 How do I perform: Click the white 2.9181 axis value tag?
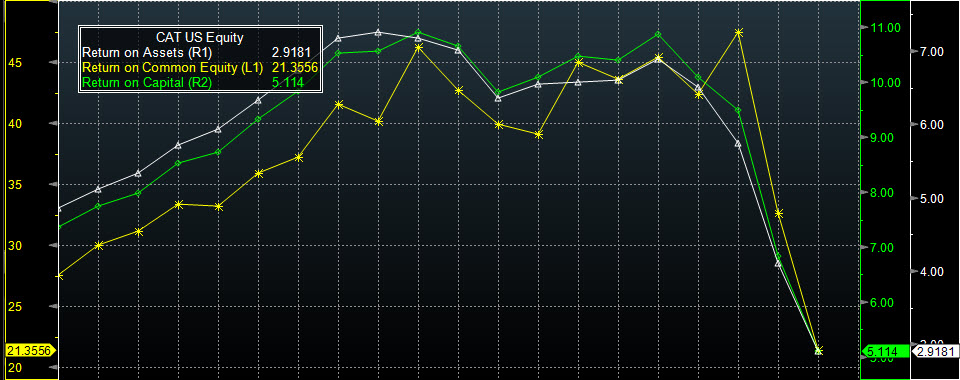[934, 351]
